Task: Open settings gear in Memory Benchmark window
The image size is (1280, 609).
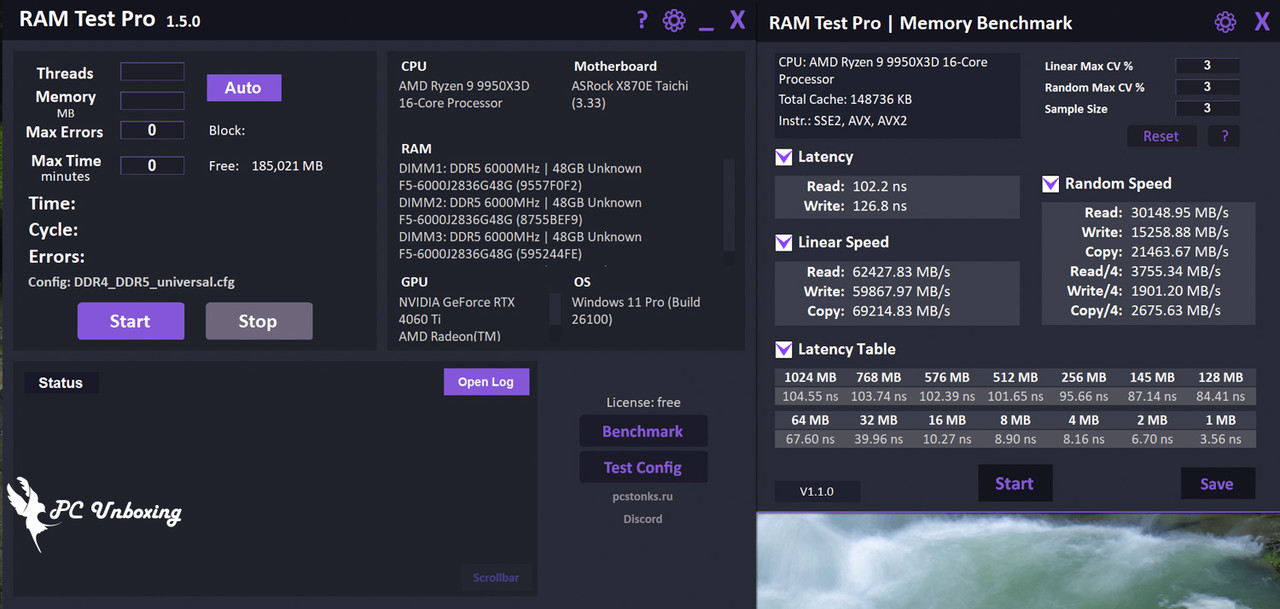Action: [x=1225, y=22]
